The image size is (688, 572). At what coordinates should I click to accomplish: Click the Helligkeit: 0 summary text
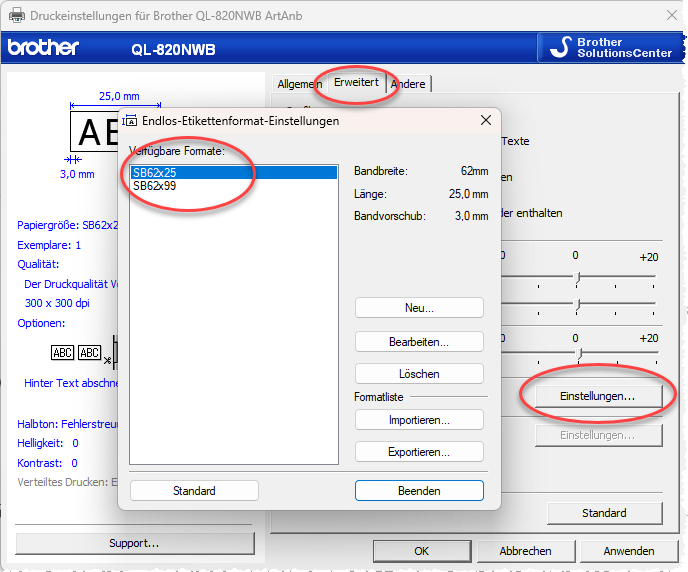(48, 443)
